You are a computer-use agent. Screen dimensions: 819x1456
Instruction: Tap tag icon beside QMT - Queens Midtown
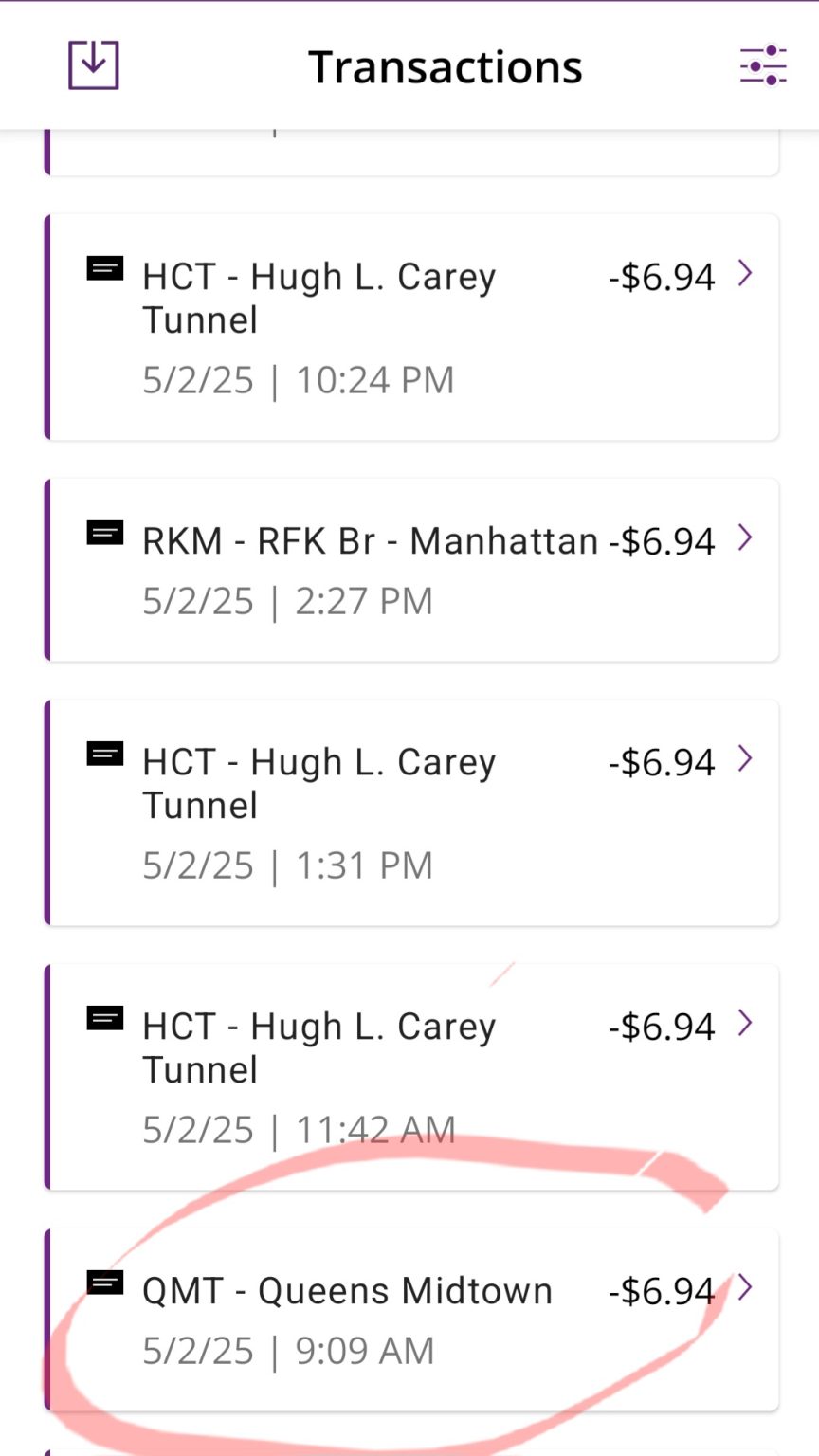(x=105, y=1283)
